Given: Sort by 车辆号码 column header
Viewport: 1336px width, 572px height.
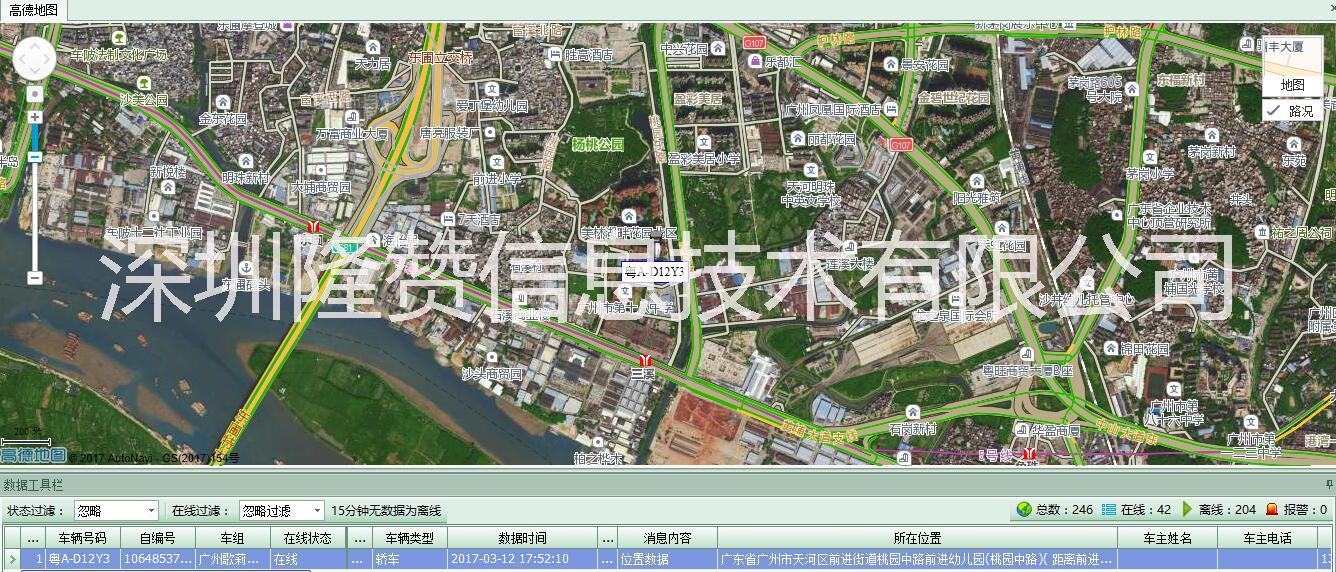Looking at the screenshot, I should pos(83,538).
